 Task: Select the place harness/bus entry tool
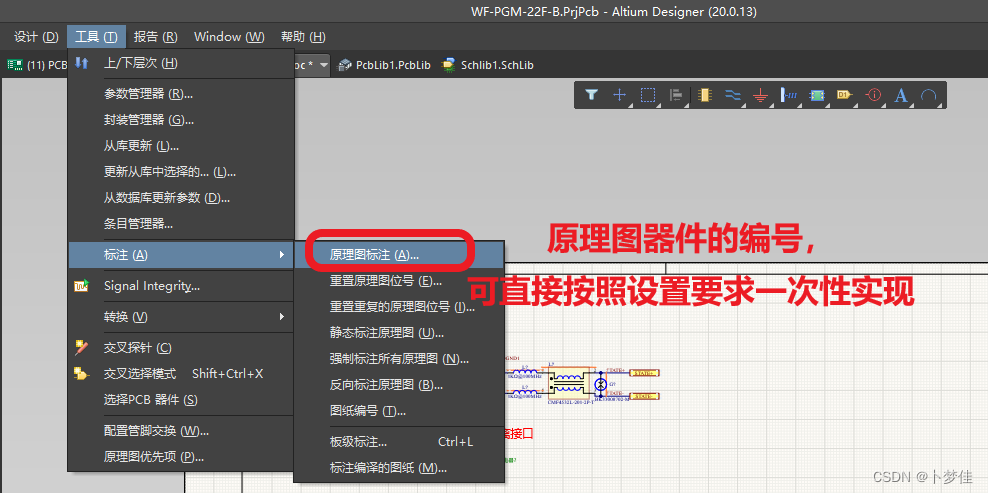tap(789, 95)
